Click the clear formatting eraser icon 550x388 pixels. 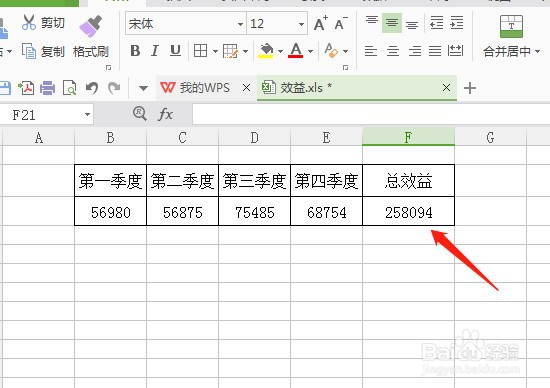pyautogui.click(x=331, y=51)
